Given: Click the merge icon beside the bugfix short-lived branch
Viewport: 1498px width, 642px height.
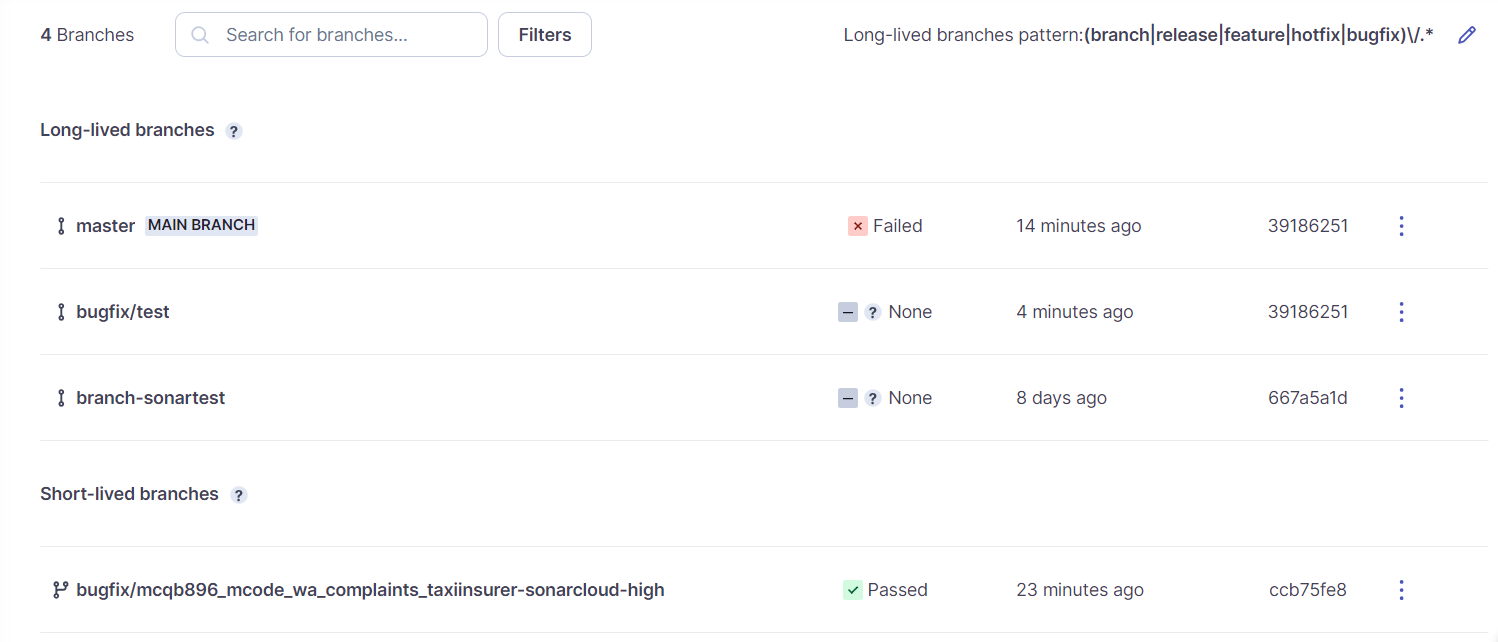Looking at the screenshot, I should coord(61,590).
